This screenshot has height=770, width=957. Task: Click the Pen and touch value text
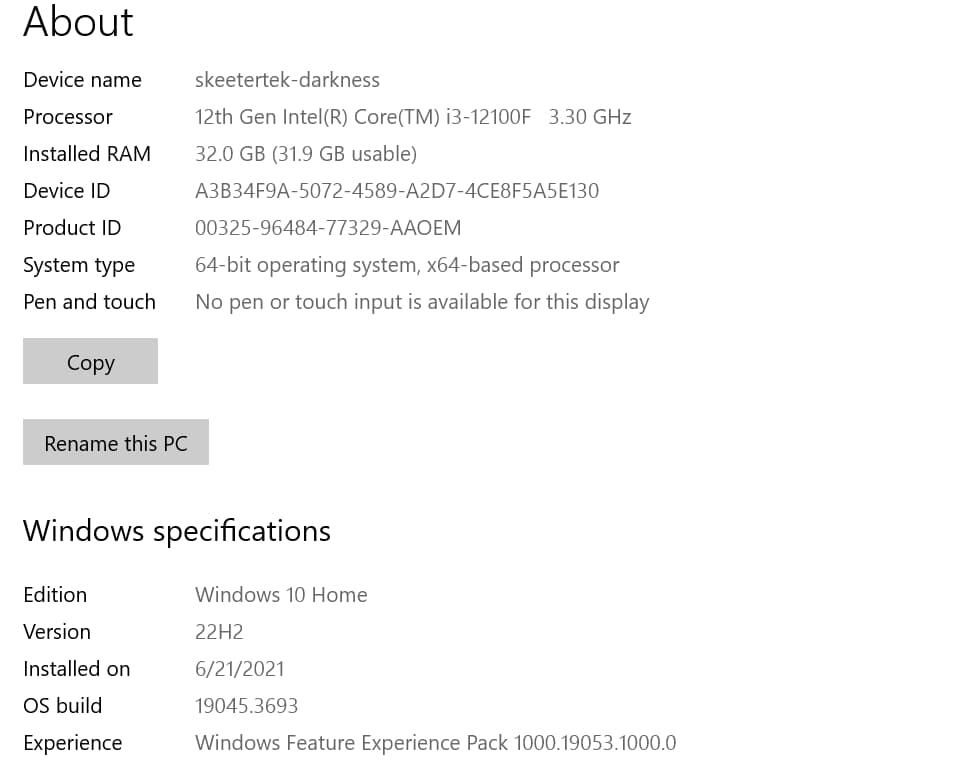[422, 303]
